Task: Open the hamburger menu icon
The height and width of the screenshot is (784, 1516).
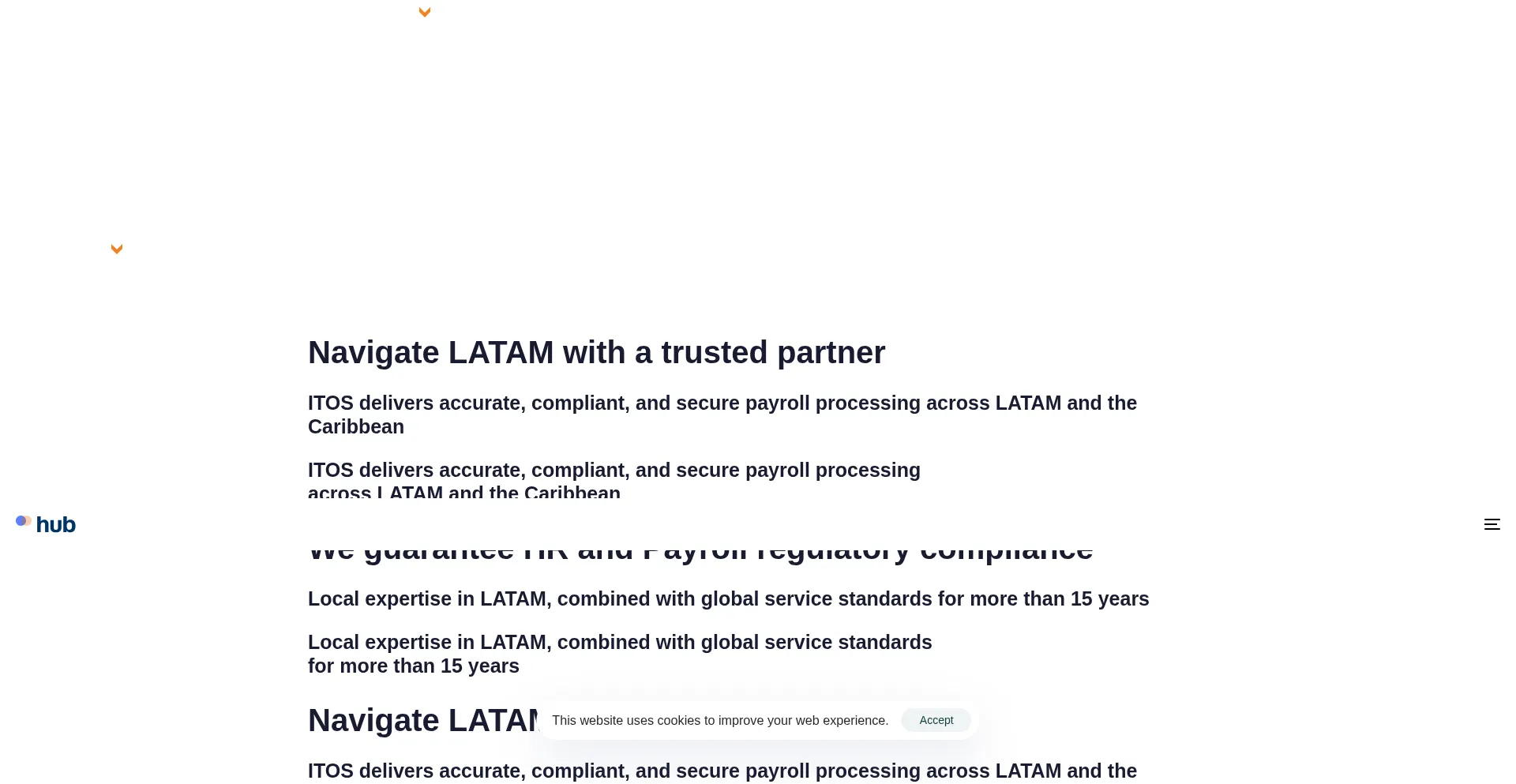Action: tap(1492, 524)
